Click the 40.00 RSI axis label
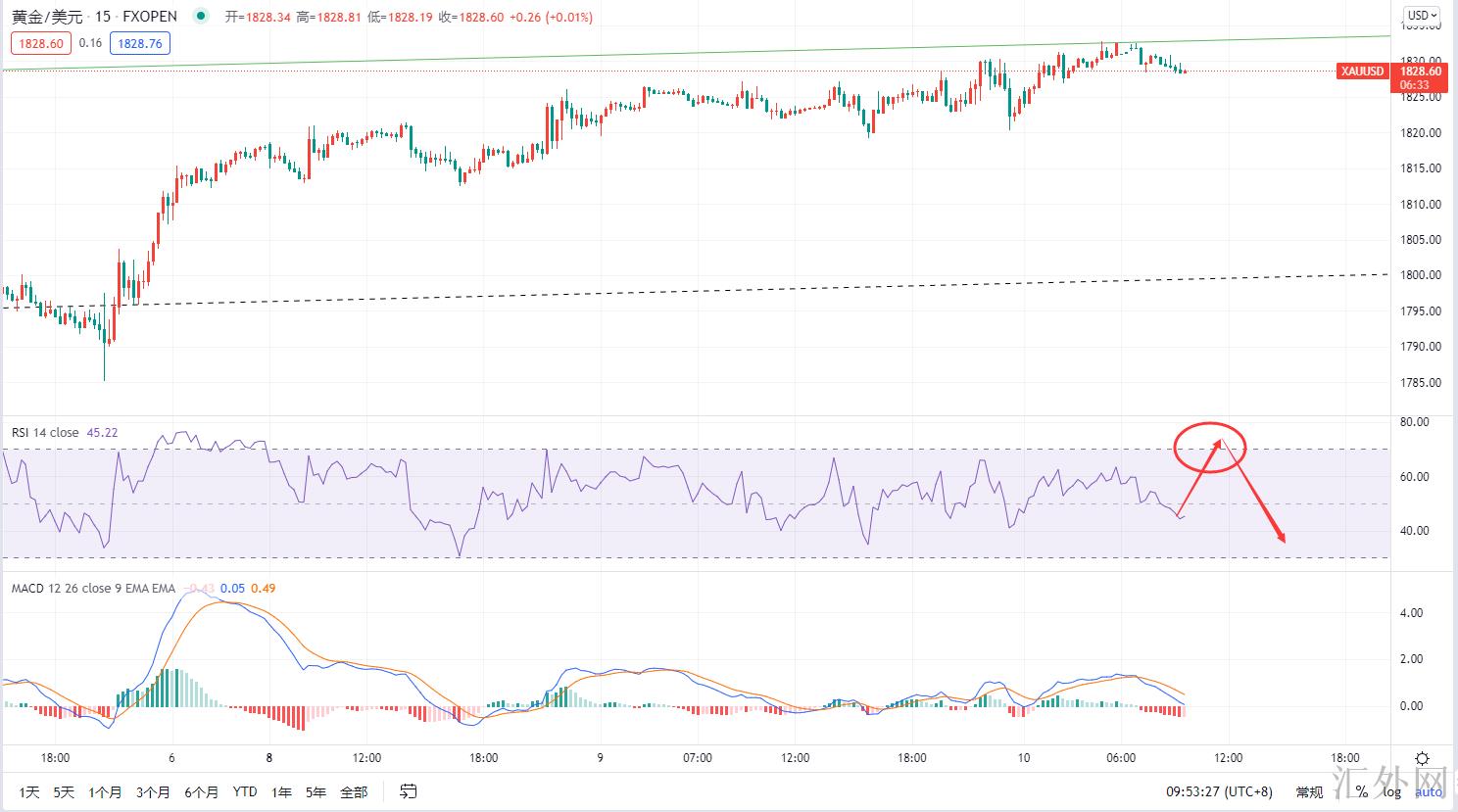 (x=1416, y=531)
